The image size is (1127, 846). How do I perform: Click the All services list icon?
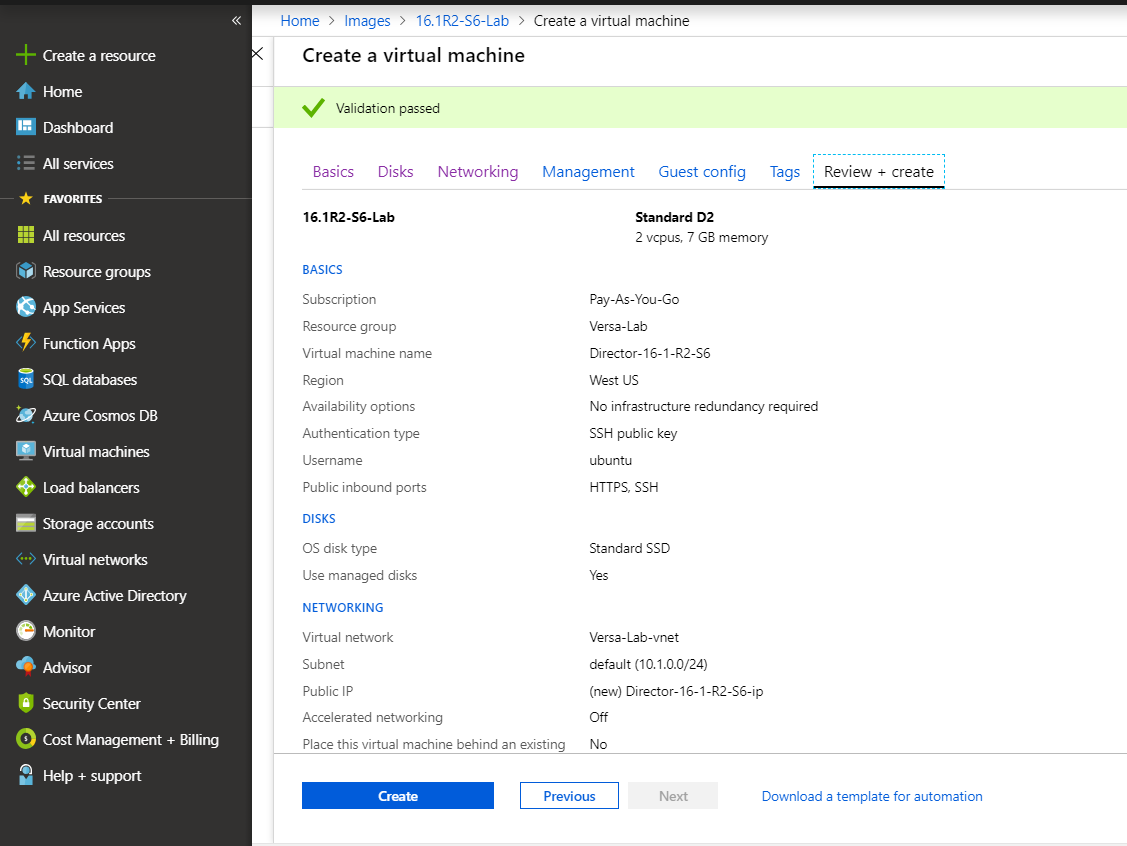pyautogui.click(x=26, y=163)
